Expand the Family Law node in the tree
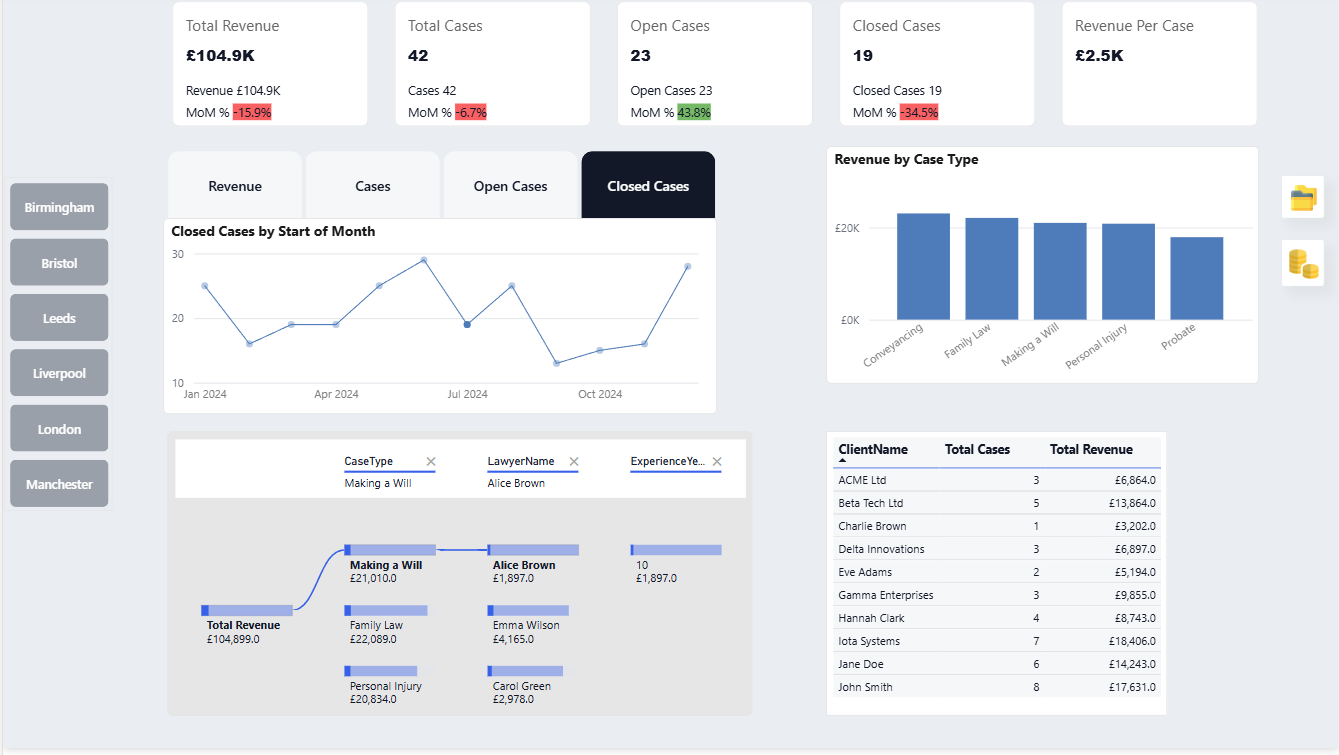 pos(386,610)
